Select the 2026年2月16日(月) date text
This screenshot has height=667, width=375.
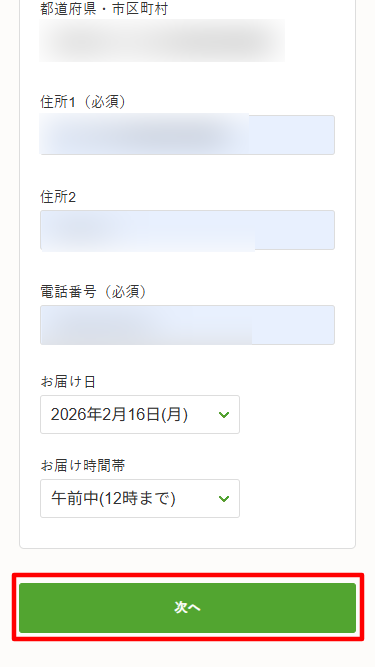click(119, 415)
